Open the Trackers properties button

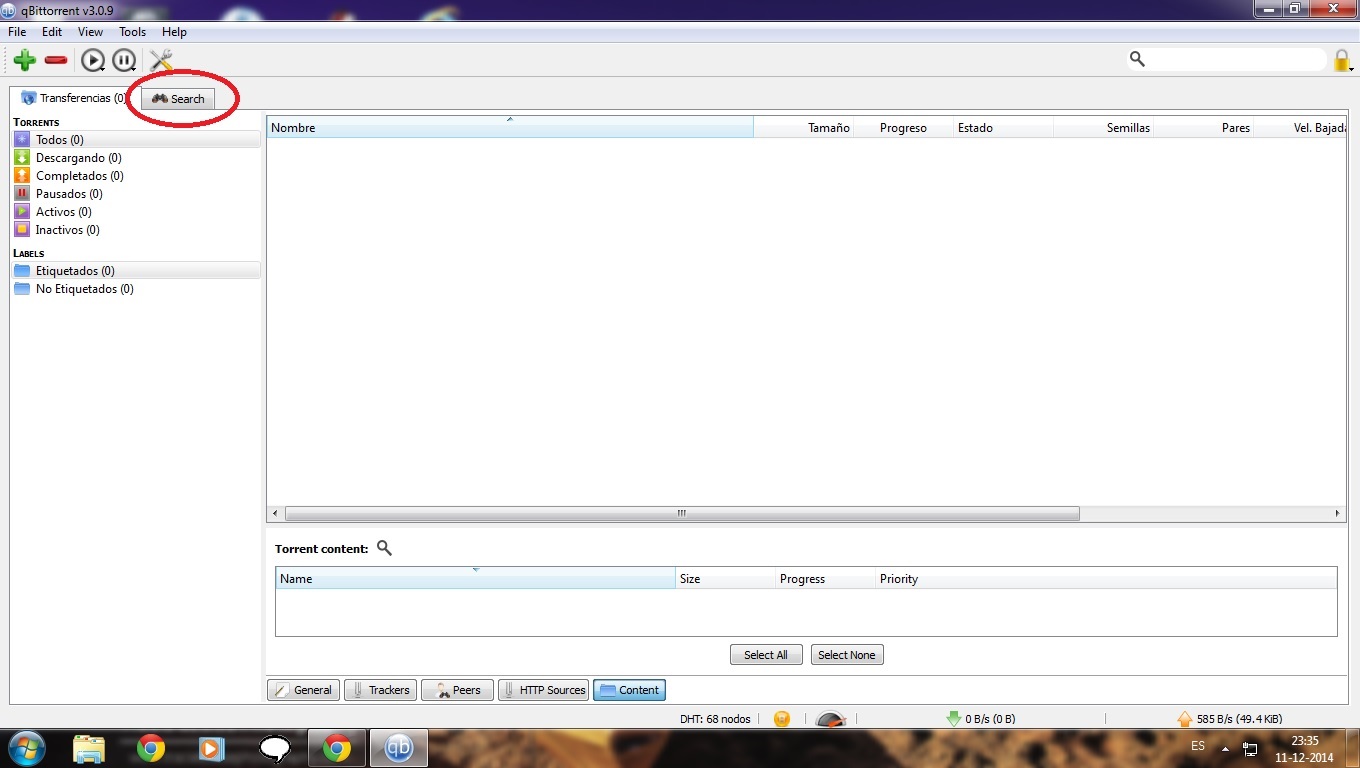[x=380, y=690]
